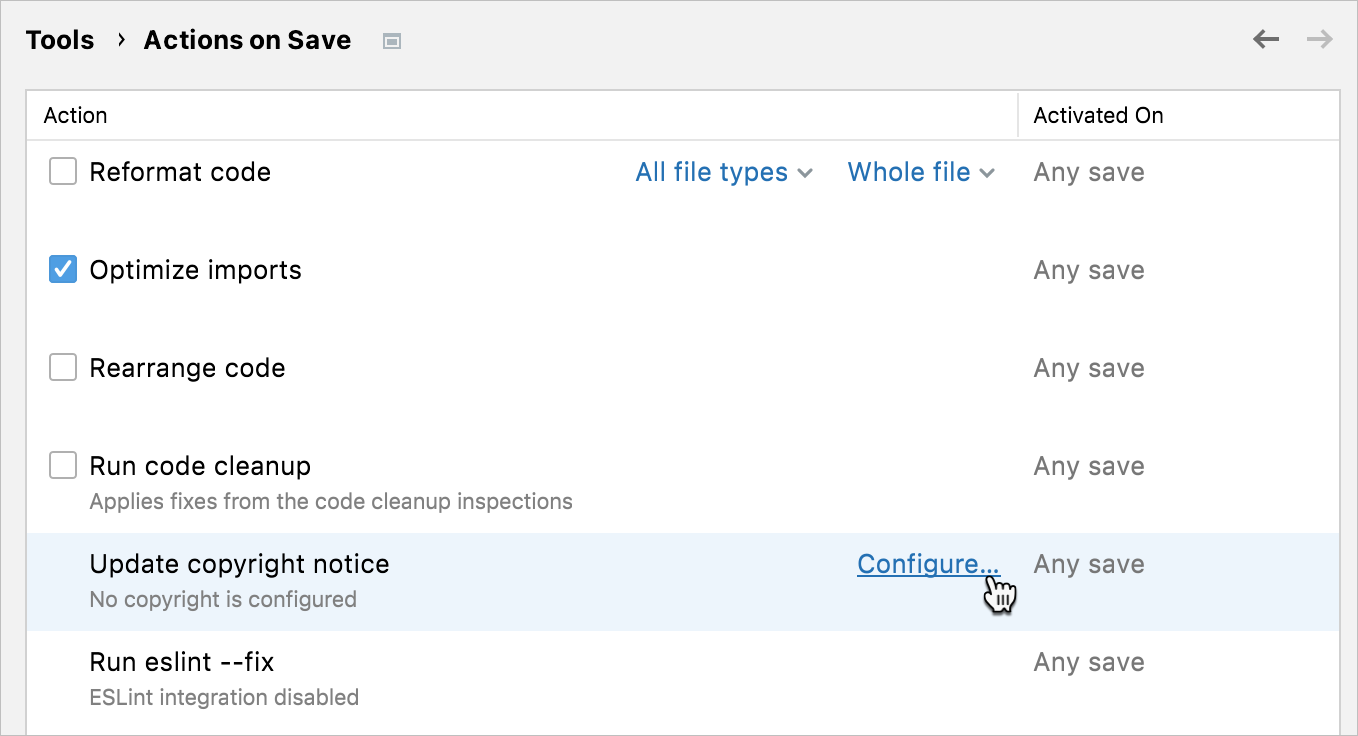1358x736 pixels.
Task: Select the Update copyright notice row
Action: click(x=683, y=581)
